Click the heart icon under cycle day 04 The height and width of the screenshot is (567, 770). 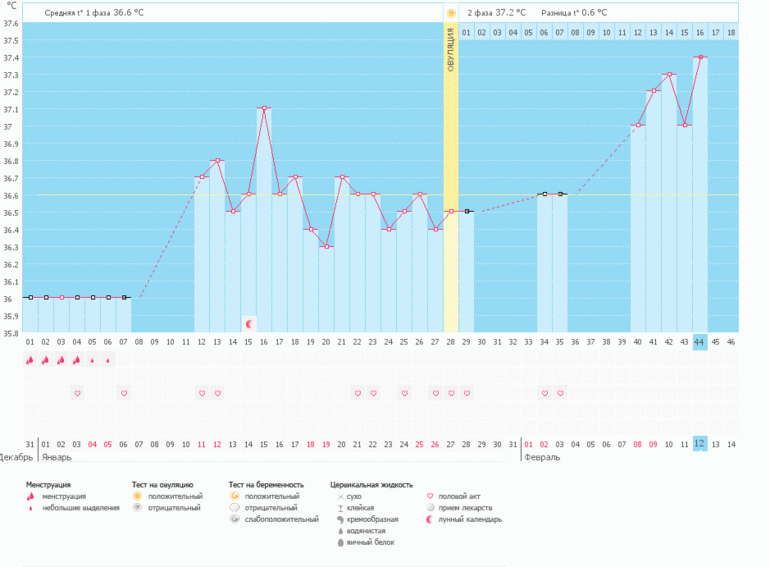click(x=77, y=393)
